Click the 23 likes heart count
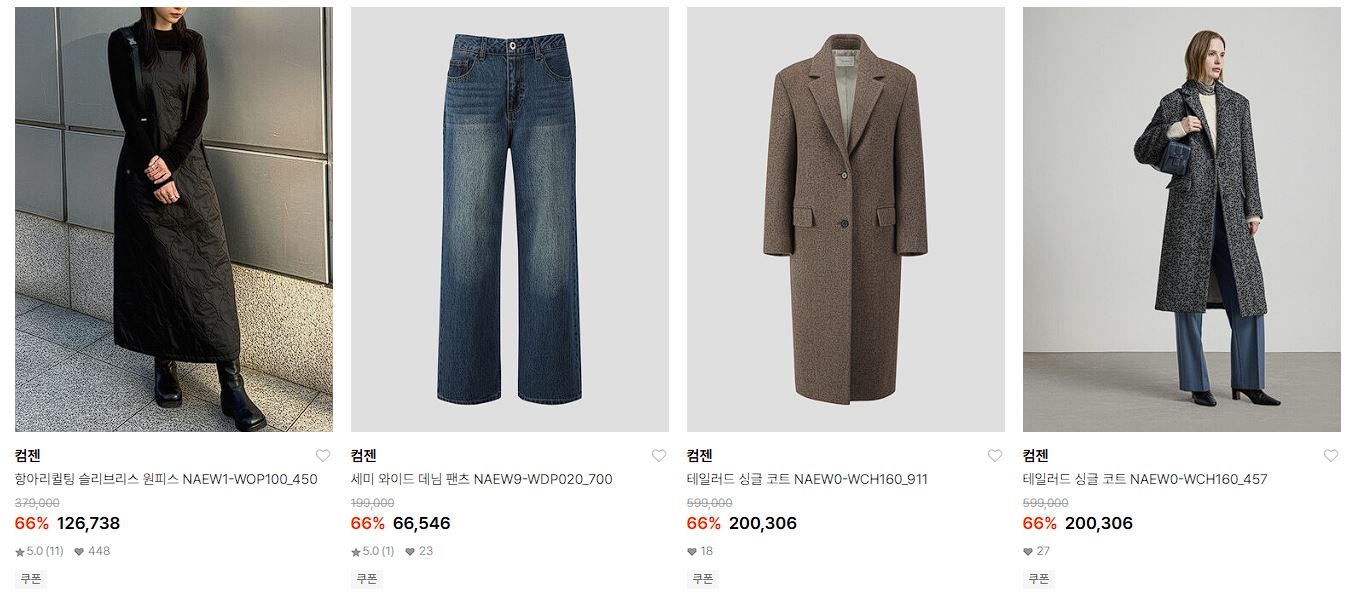 (419, 551)
